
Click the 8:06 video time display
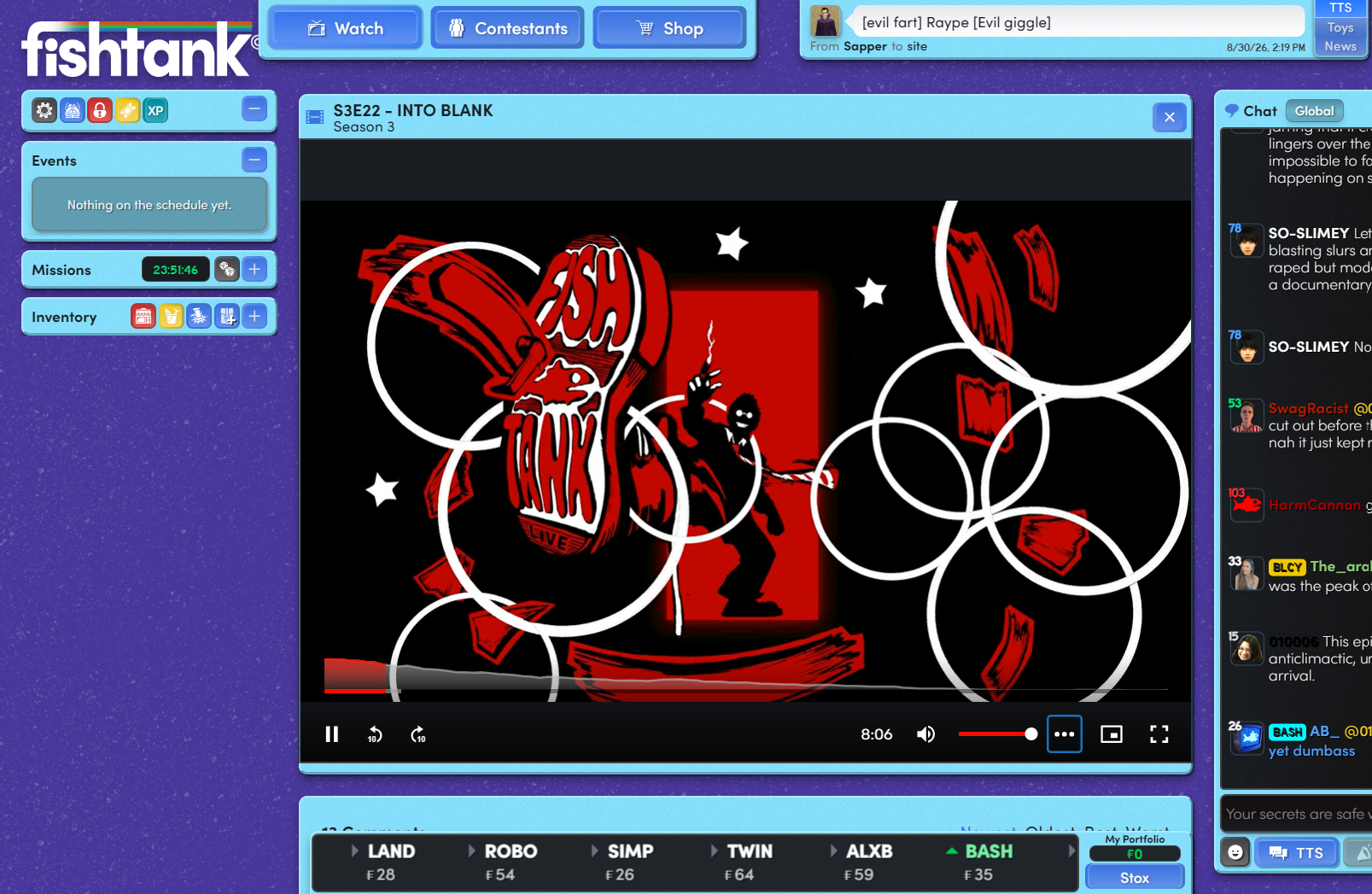coord(876,734)
